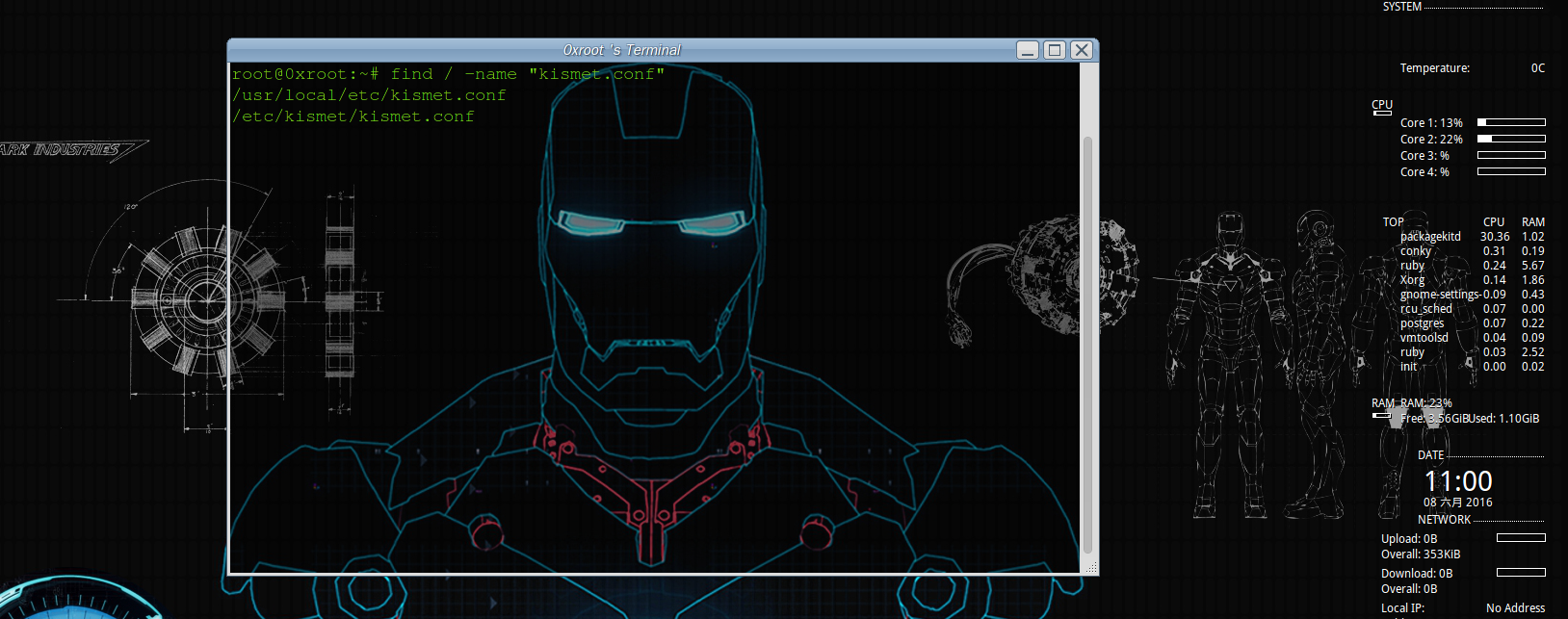The height and width of the screenshot is (619, 1568).
Task: Close the 0xroot's Terminal window
Action: point(1082,50)
